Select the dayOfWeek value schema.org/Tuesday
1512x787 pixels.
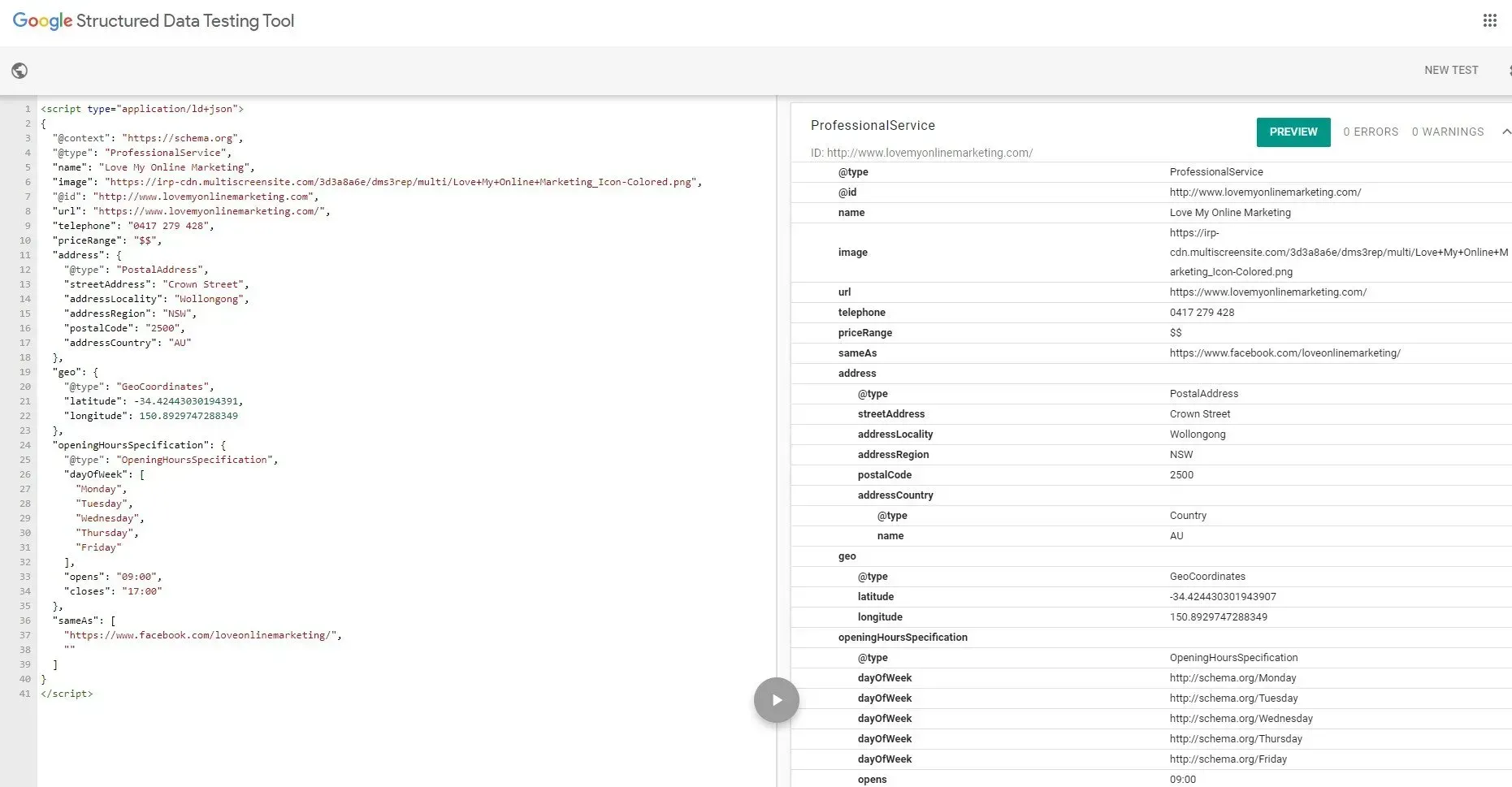coord(1233,698)
